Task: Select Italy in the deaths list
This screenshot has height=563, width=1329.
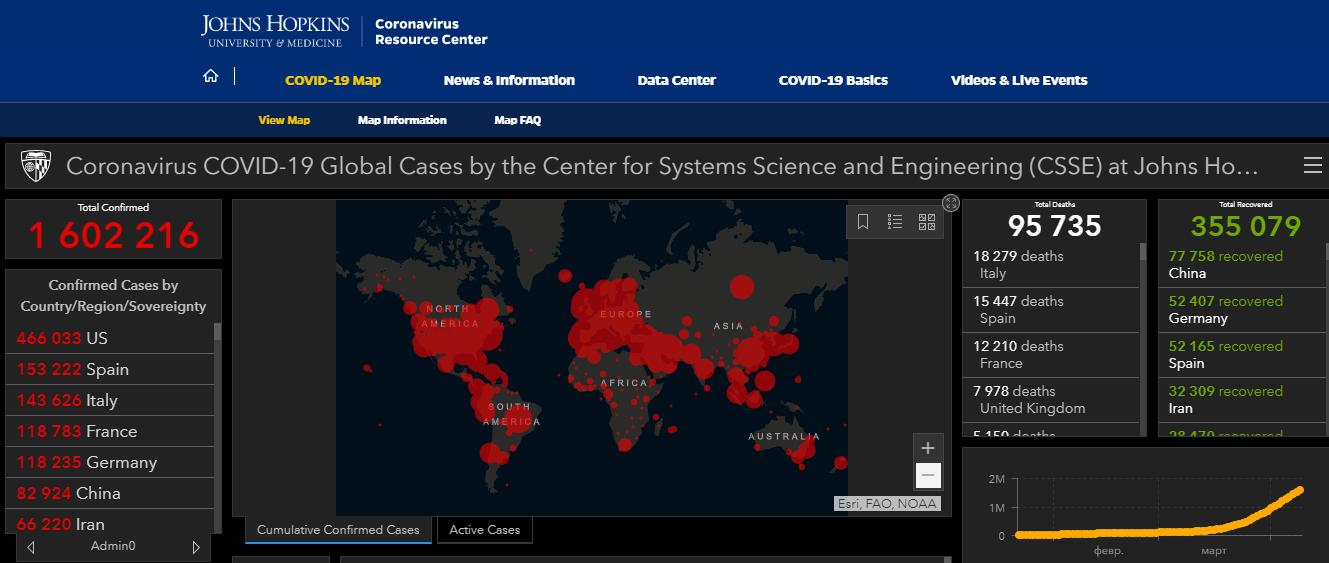Action: point(1050,265)
